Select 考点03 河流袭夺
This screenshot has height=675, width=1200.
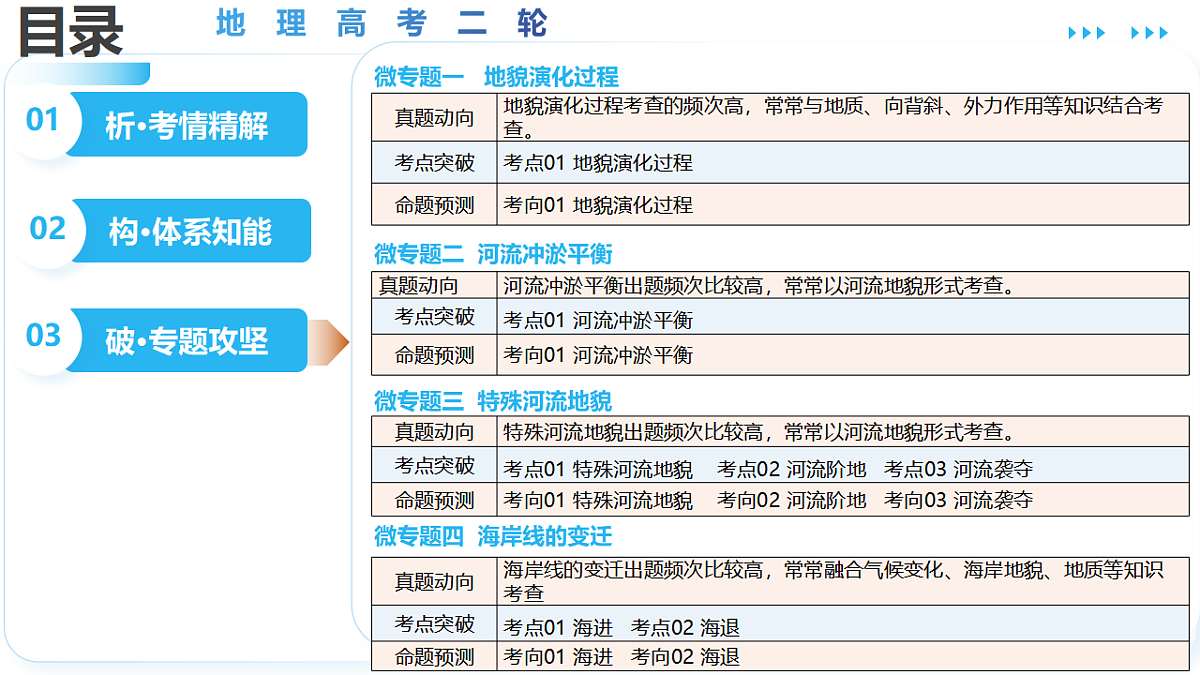959,469
